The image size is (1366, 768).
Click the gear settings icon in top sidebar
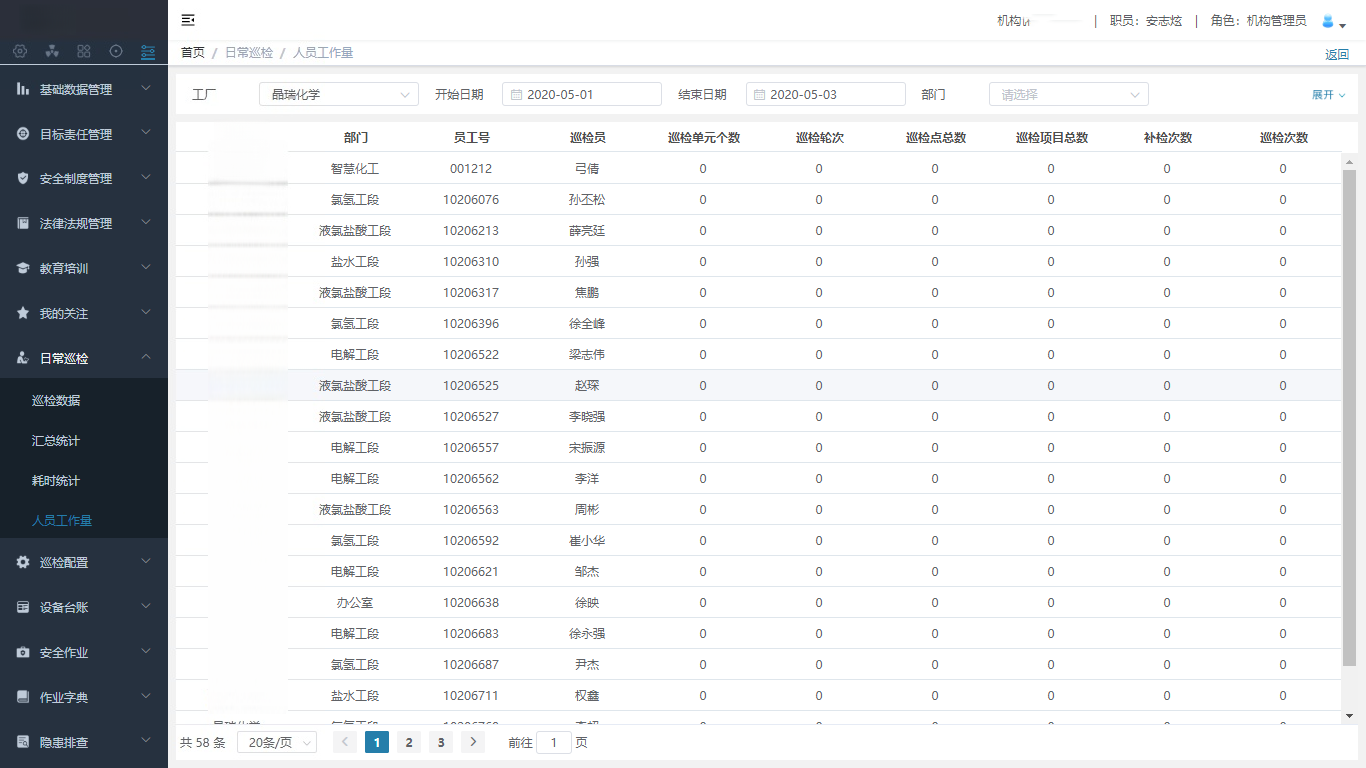click(20, 51)
